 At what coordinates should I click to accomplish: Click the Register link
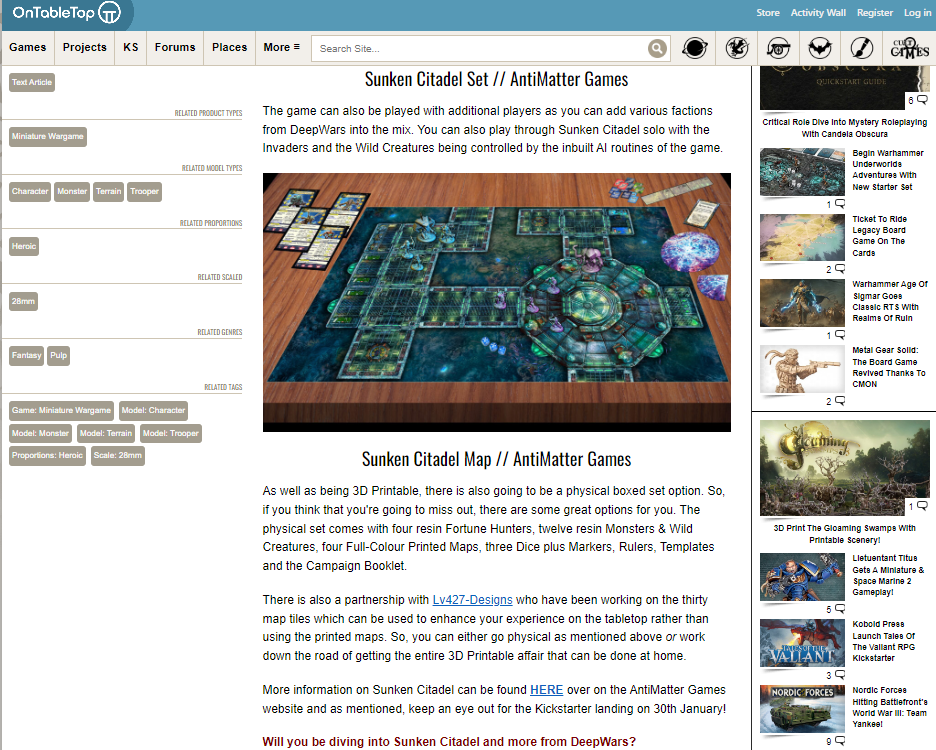pos(875,13)
